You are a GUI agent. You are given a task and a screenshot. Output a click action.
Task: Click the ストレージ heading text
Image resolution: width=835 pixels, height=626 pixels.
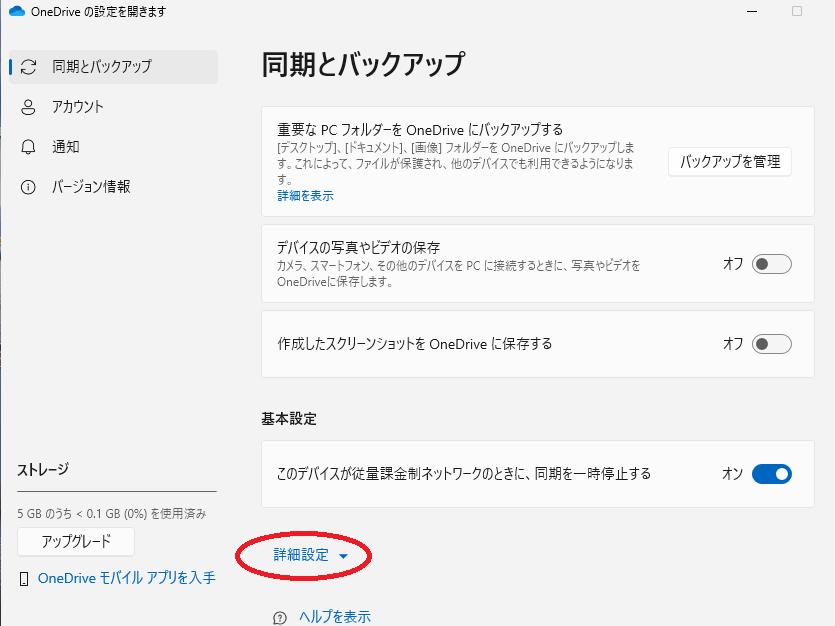43,470
